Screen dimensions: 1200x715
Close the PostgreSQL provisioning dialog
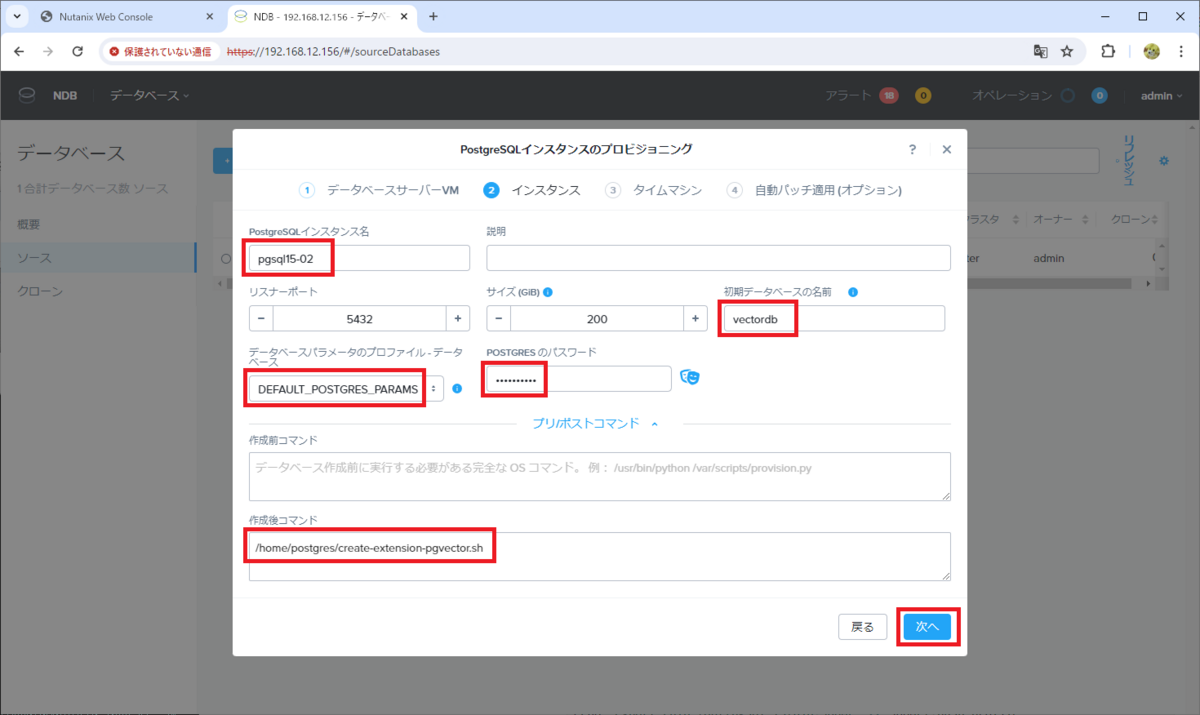coord(947,149)
